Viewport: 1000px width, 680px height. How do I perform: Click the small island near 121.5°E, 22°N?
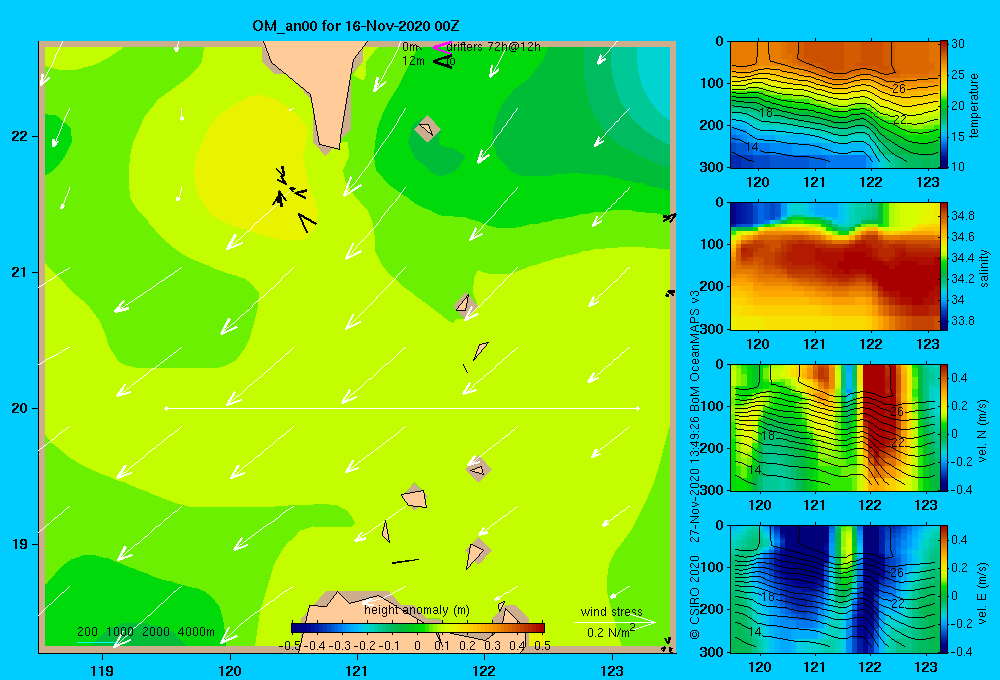point(427,129)
